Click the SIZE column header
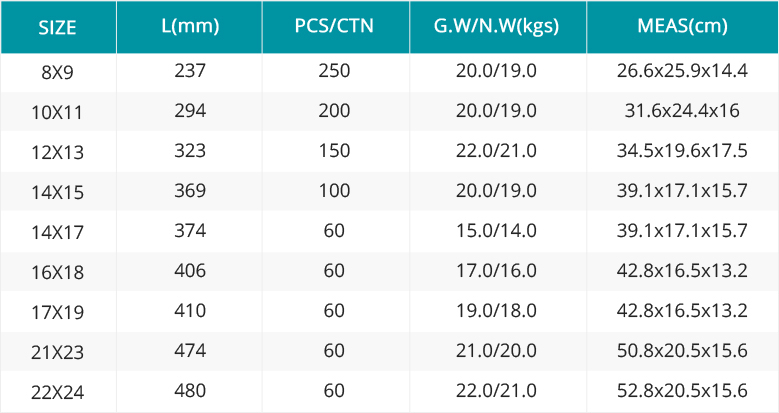 click(58, 27)
